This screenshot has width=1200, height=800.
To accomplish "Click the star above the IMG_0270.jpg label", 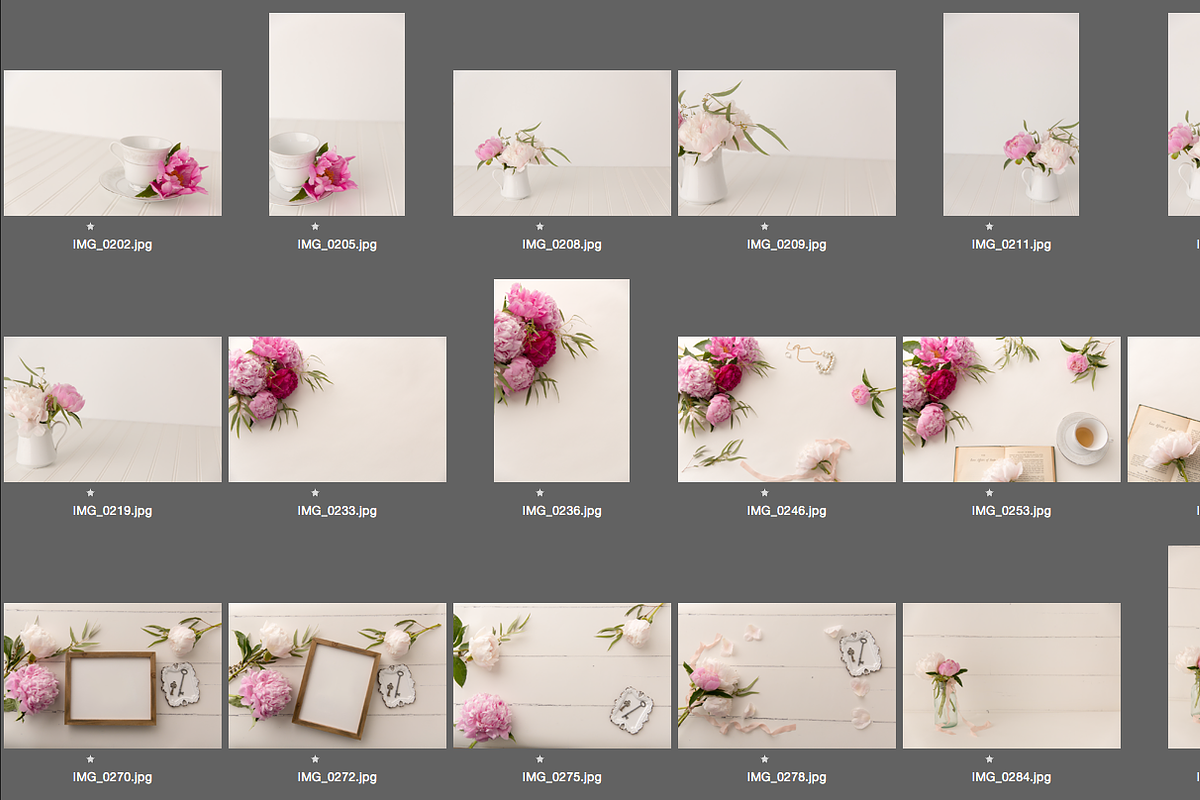I will tap(90, 760).
